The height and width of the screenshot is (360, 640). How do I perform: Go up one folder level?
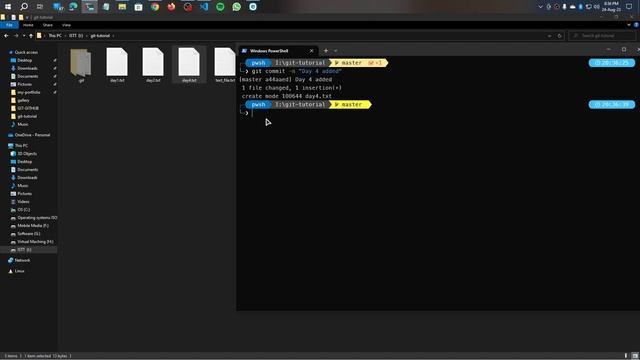point(31,36)
